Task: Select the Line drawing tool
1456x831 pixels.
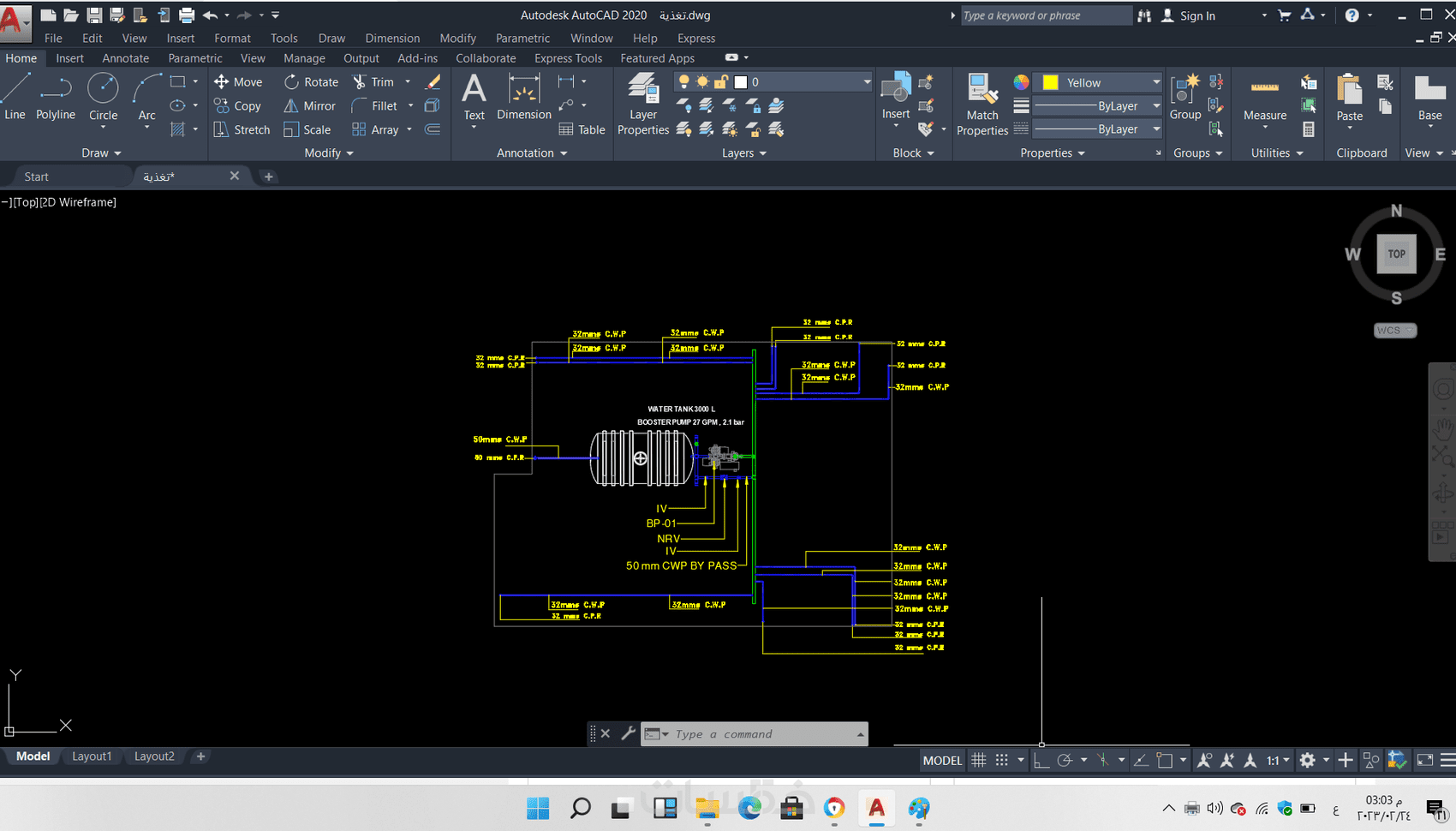Action: (15, 96)
